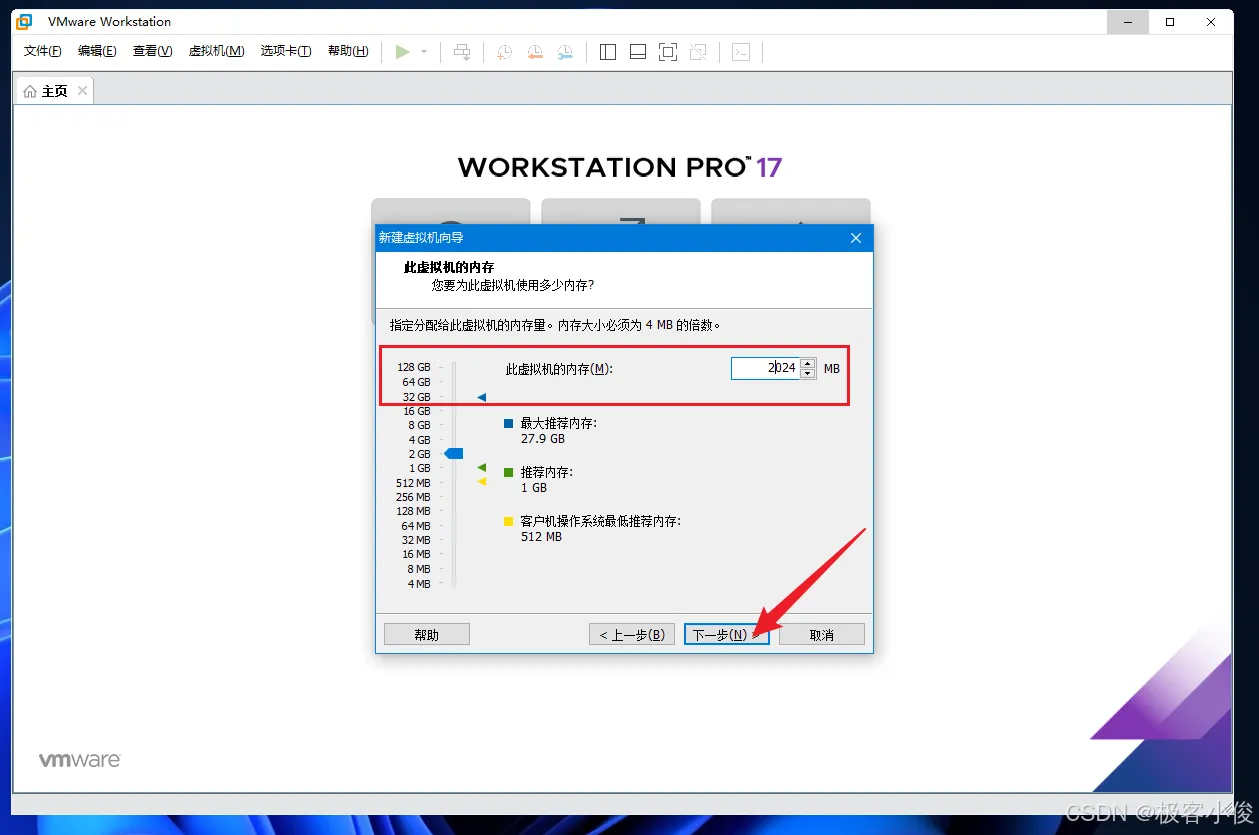Click the 64 GB scale label
This screenshot has height=835, width=1259.
416,382
